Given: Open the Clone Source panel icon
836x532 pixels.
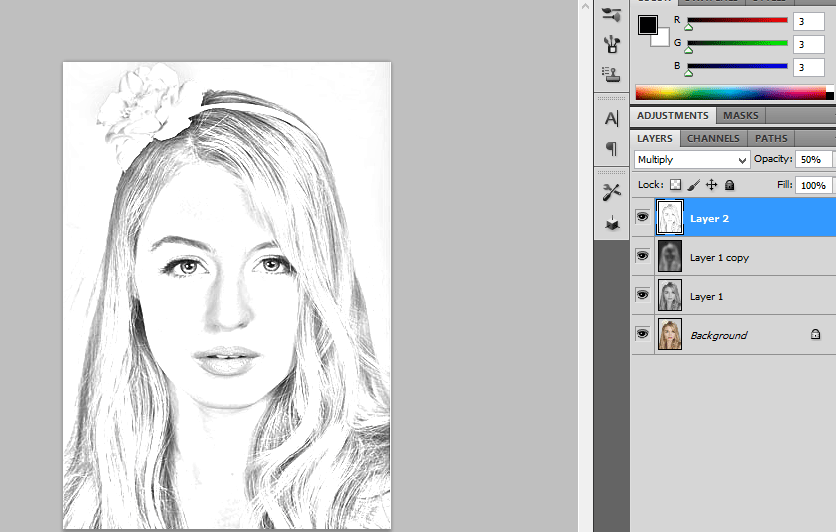Looking at the screenshot, I should coord(612,74).
